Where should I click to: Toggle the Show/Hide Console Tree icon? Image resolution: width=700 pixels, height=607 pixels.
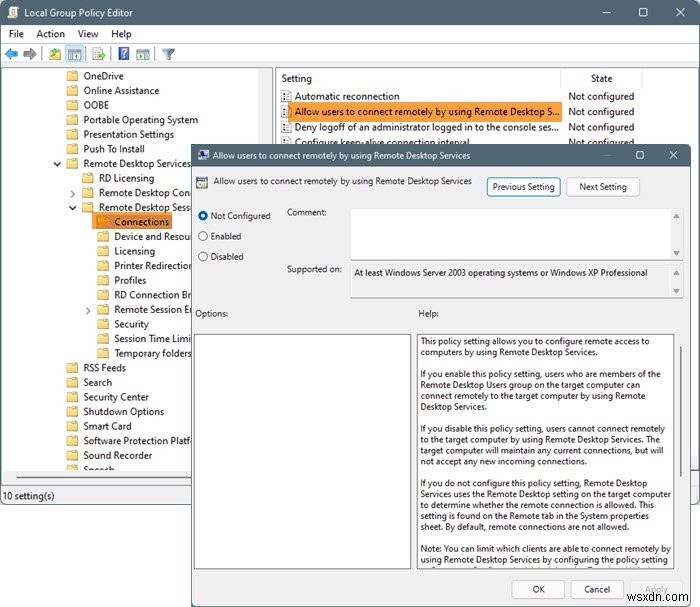(75, 54)
